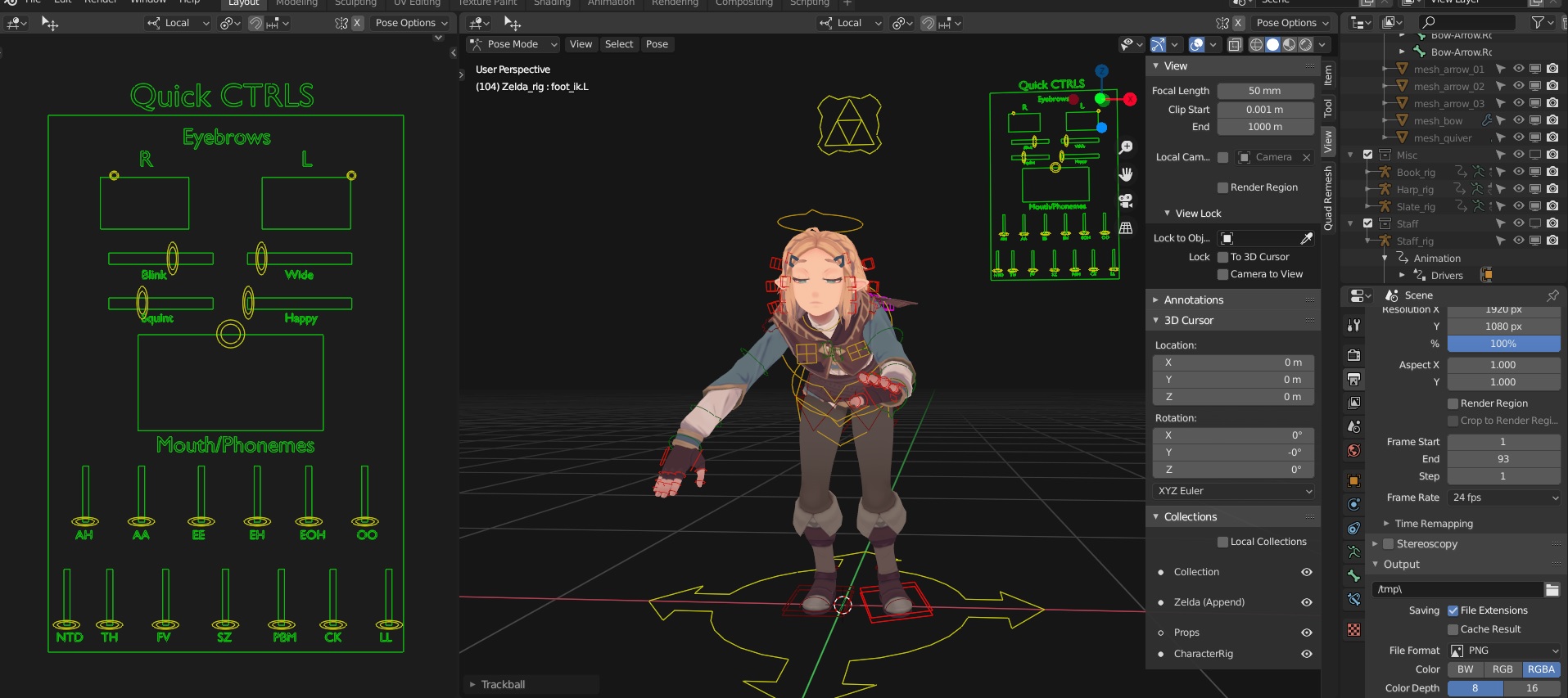1568x698 pixels.
Task: Switch to orthographic grid view icon
Action: [1127, 228]
